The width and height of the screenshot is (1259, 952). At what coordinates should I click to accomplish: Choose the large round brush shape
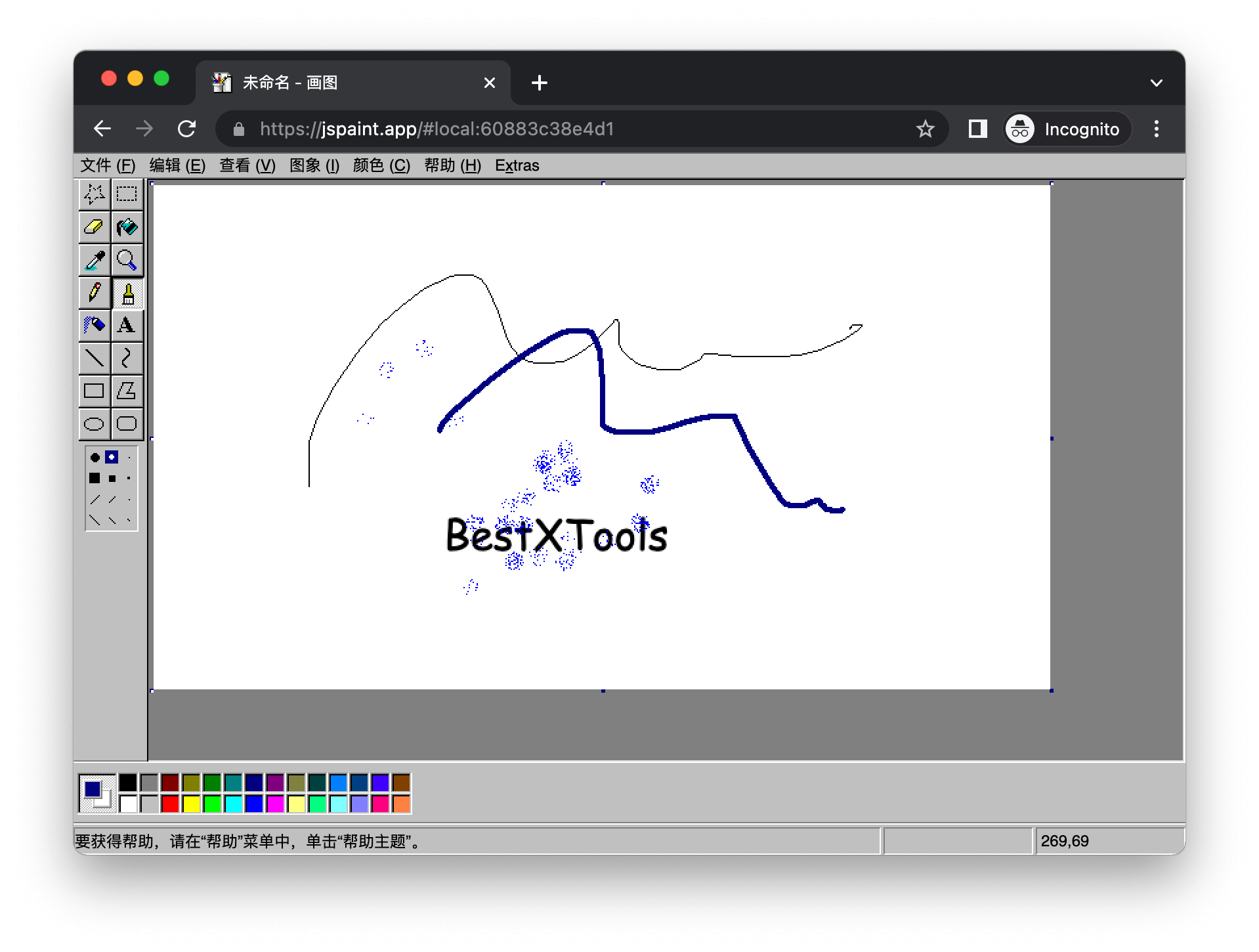(x=95, y=458)
